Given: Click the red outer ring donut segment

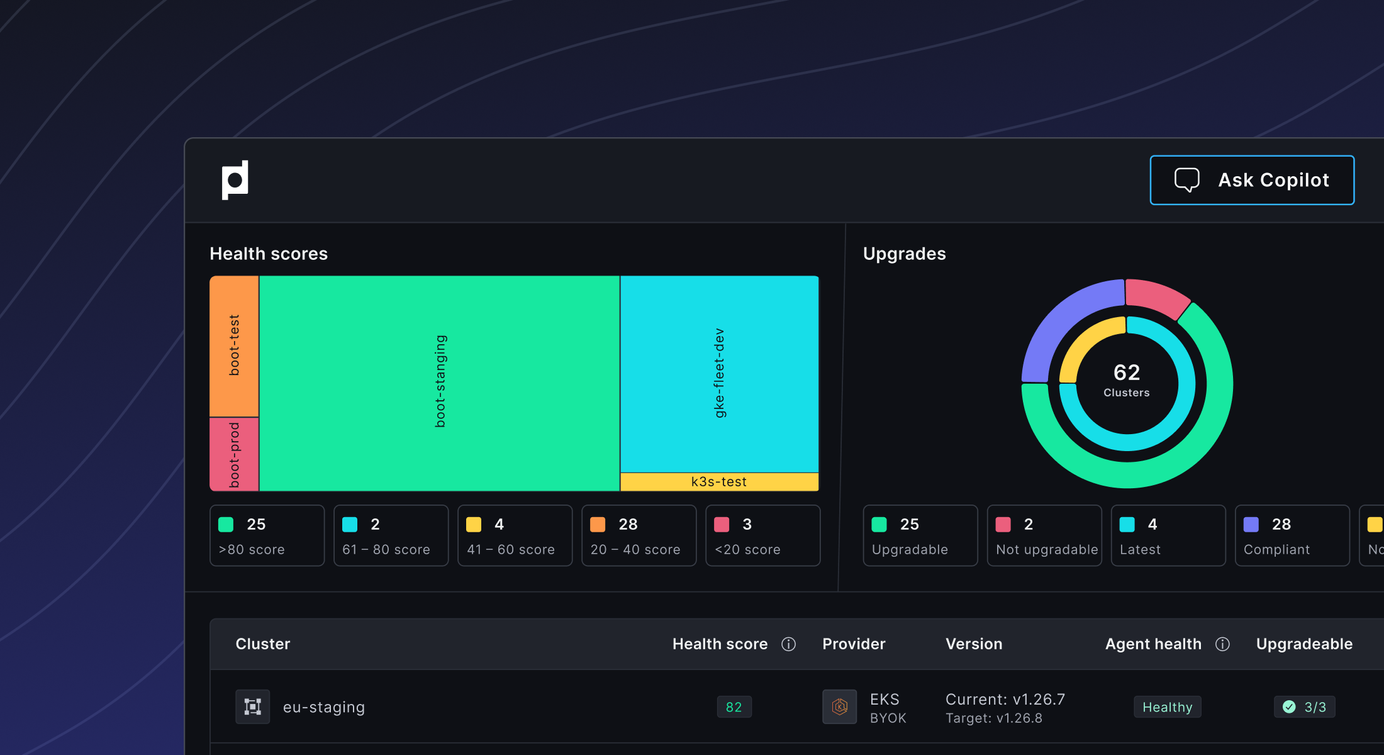Looking at the screenshot, I should [x=1156, y=297].
